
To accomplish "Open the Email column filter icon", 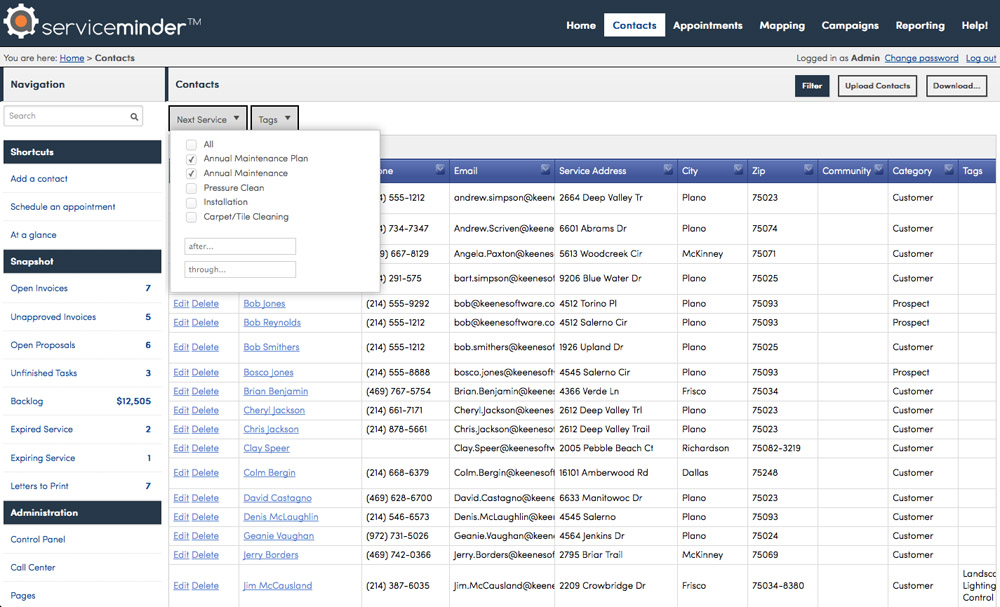I will click(545, 168).
